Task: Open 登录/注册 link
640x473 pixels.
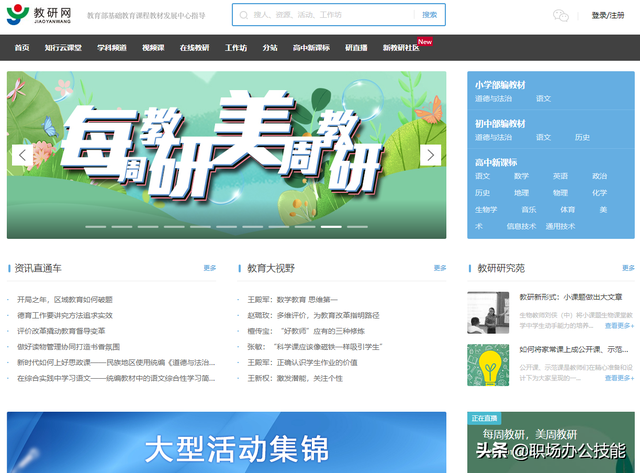Action: (x=608, y=16)
